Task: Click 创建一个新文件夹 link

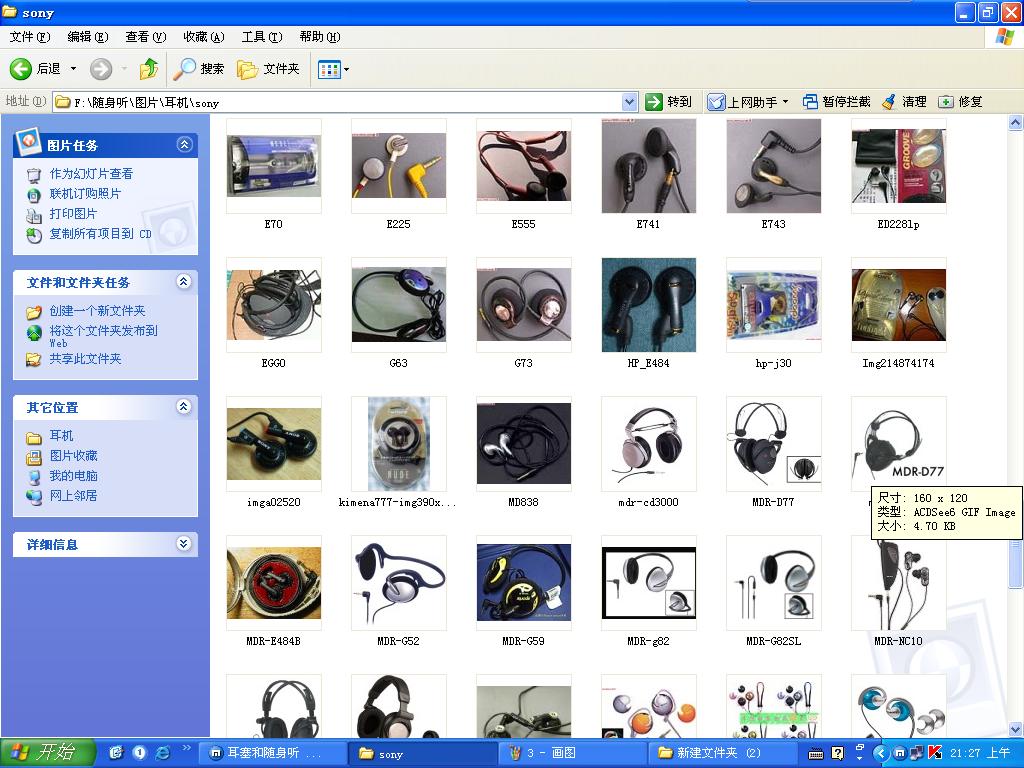Action: click(97, 311)
